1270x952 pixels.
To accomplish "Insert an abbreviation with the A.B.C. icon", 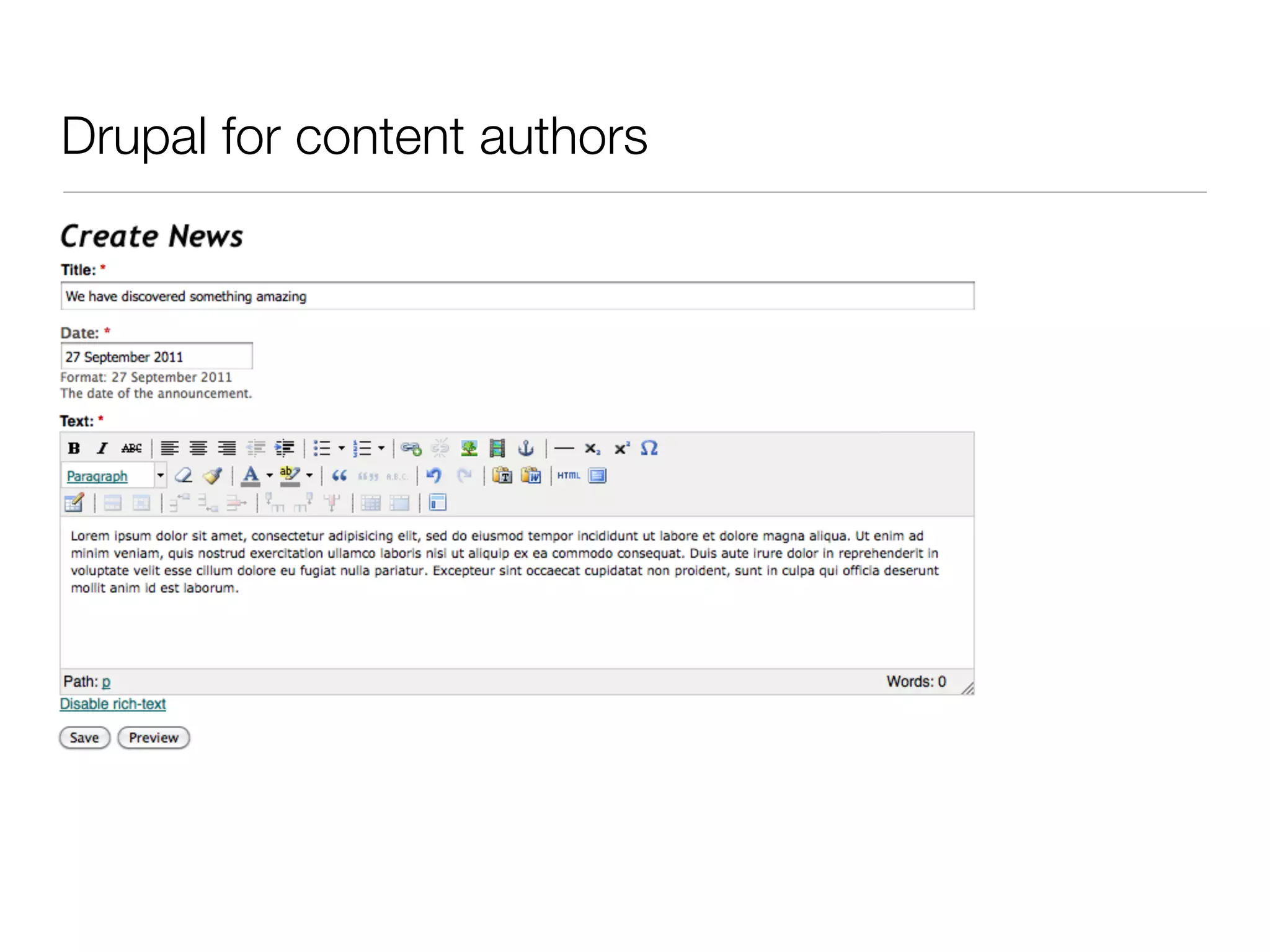I will [x=396, y=476].
